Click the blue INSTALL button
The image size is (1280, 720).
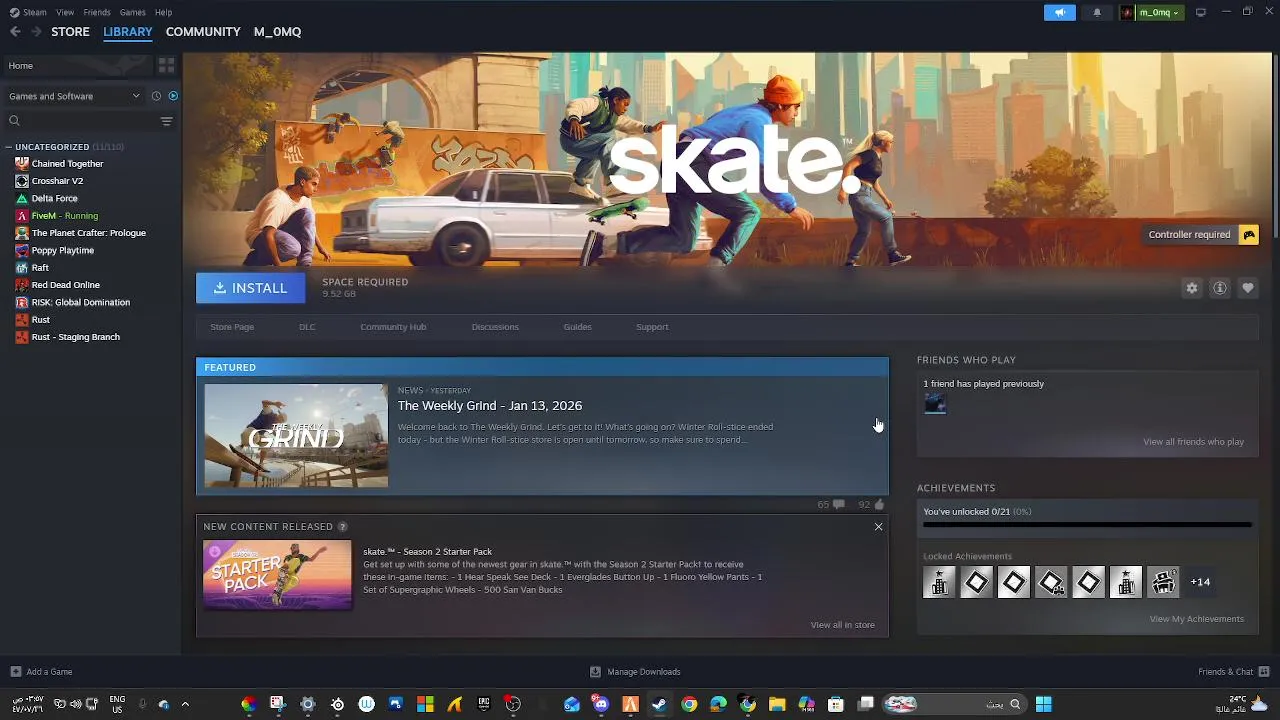[250, 288]
